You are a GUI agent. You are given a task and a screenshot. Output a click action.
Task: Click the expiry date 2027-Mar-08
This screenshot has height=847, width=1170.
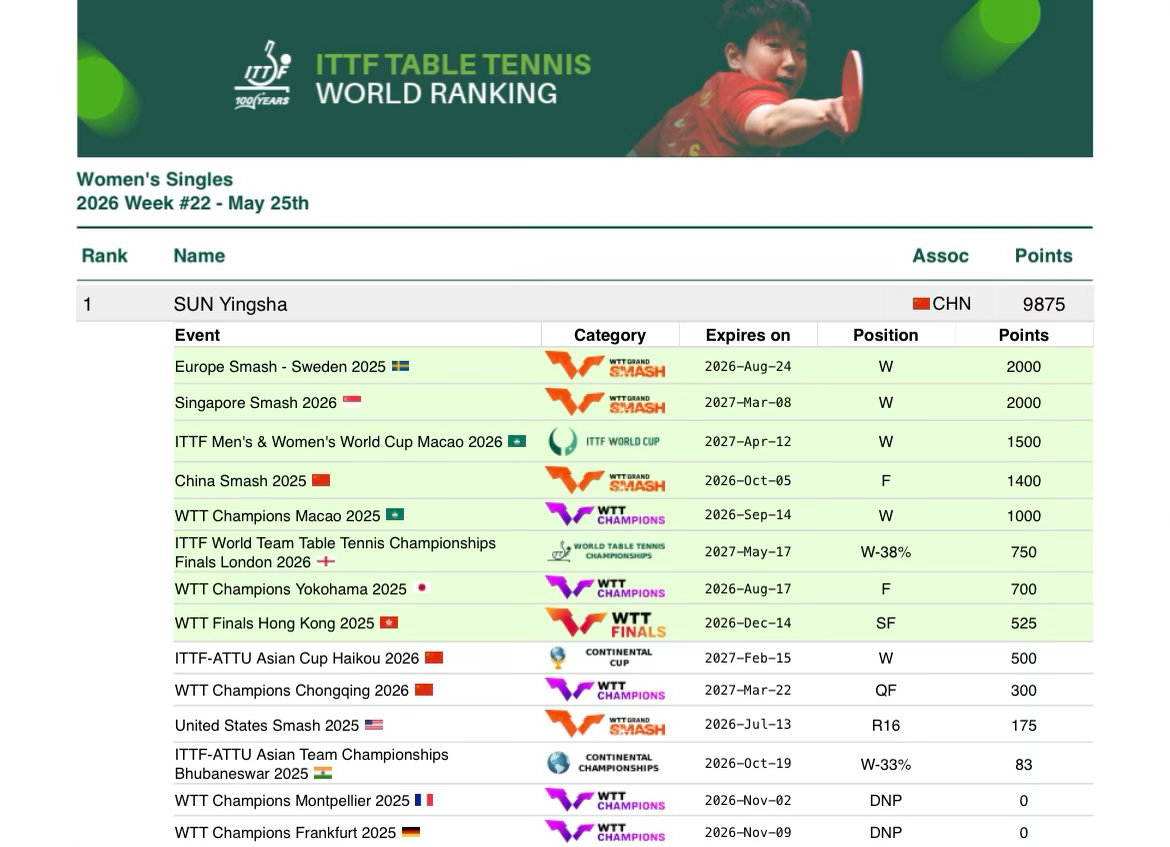748,402
